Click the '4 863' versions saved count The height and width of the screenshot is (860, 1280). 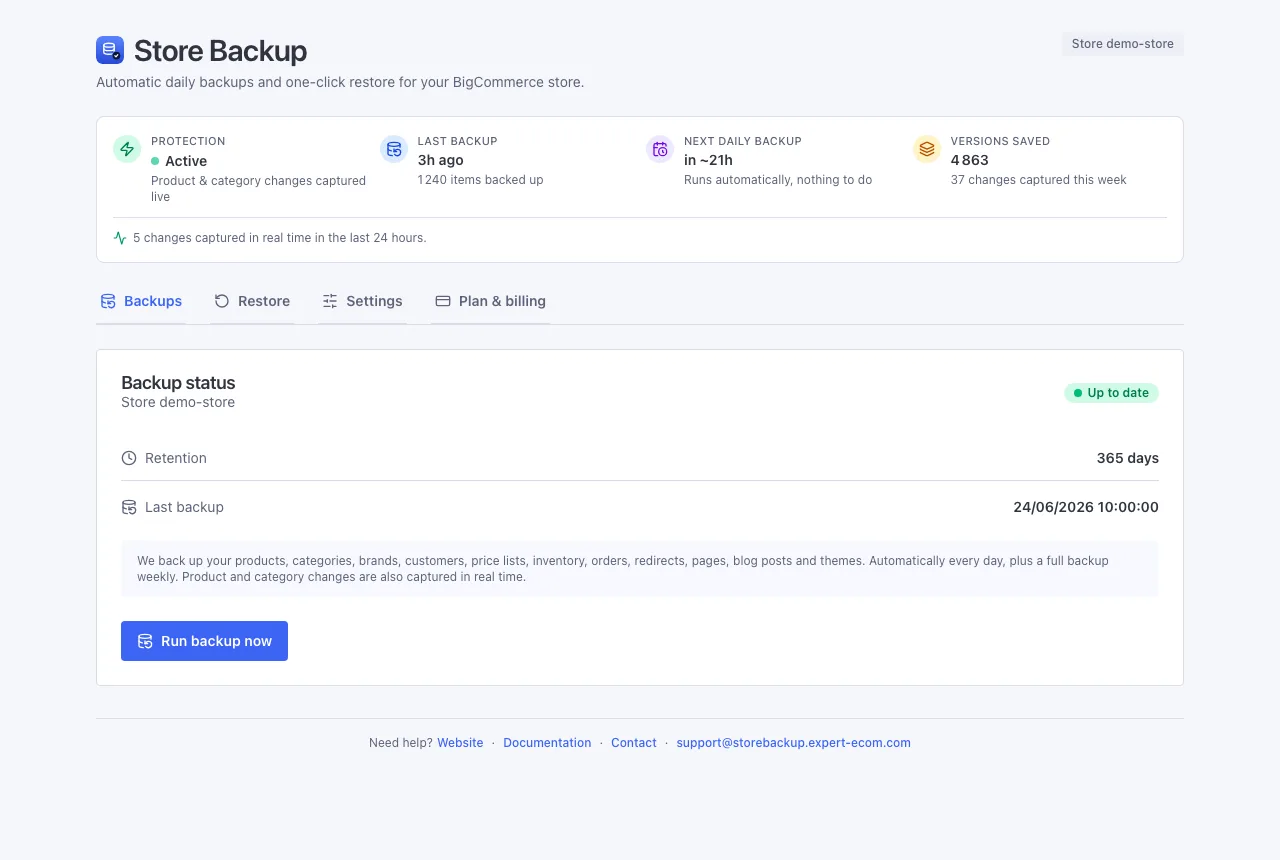(x=970, y=160)
